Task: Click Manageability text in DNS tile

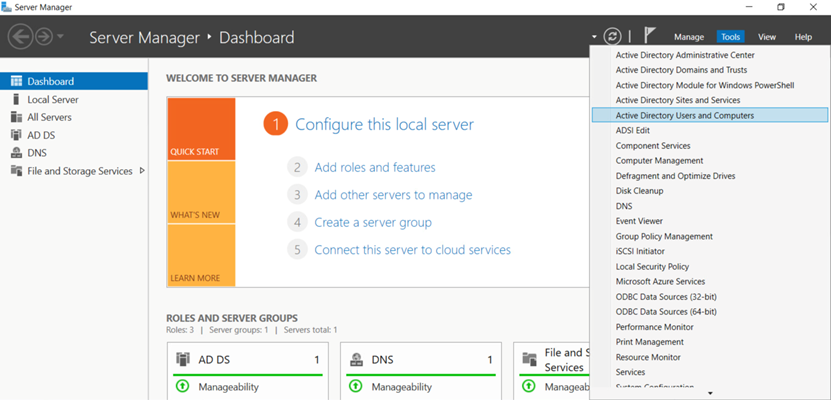Action: [402, 387]
